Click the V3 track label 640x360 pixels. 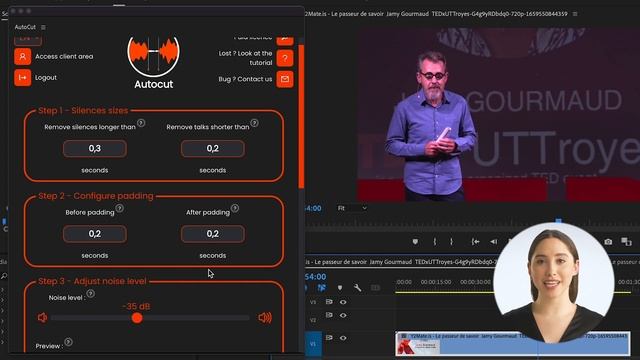coord(313,302)
